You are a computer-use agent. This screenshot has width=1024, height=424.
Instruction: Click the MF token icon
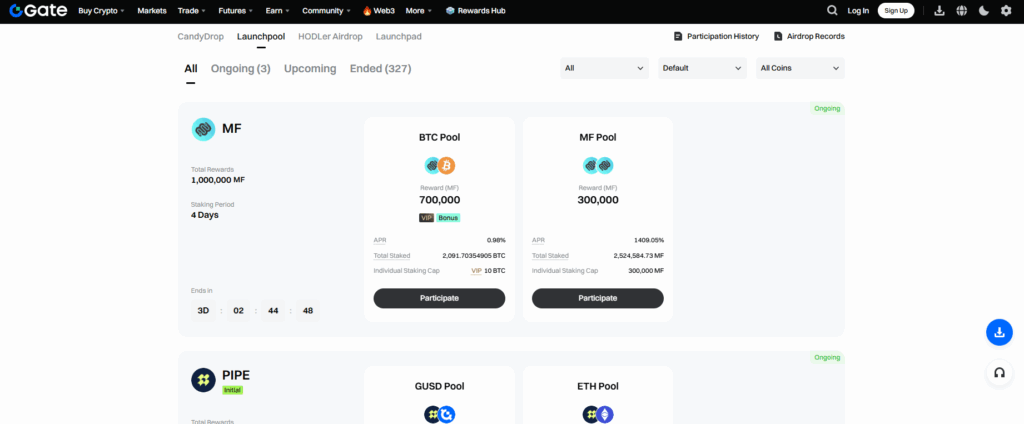tap(203, 129)
